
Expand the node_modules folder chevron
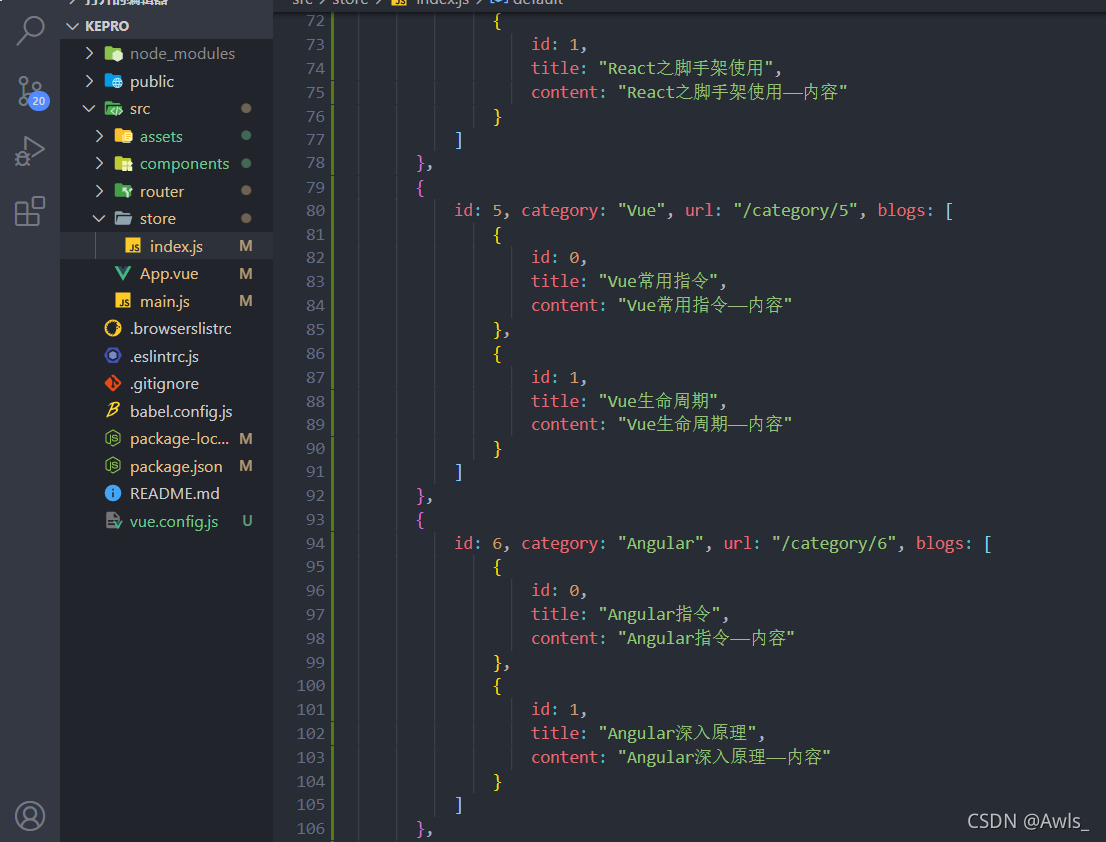coord(90,54)
